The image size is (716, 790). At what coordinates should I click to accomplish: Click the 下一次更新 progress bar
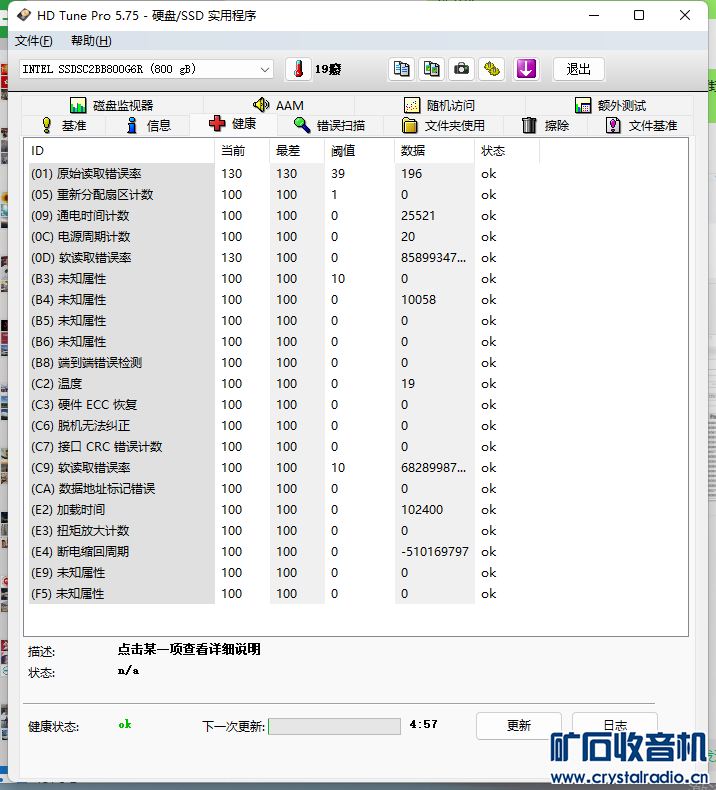335,727
